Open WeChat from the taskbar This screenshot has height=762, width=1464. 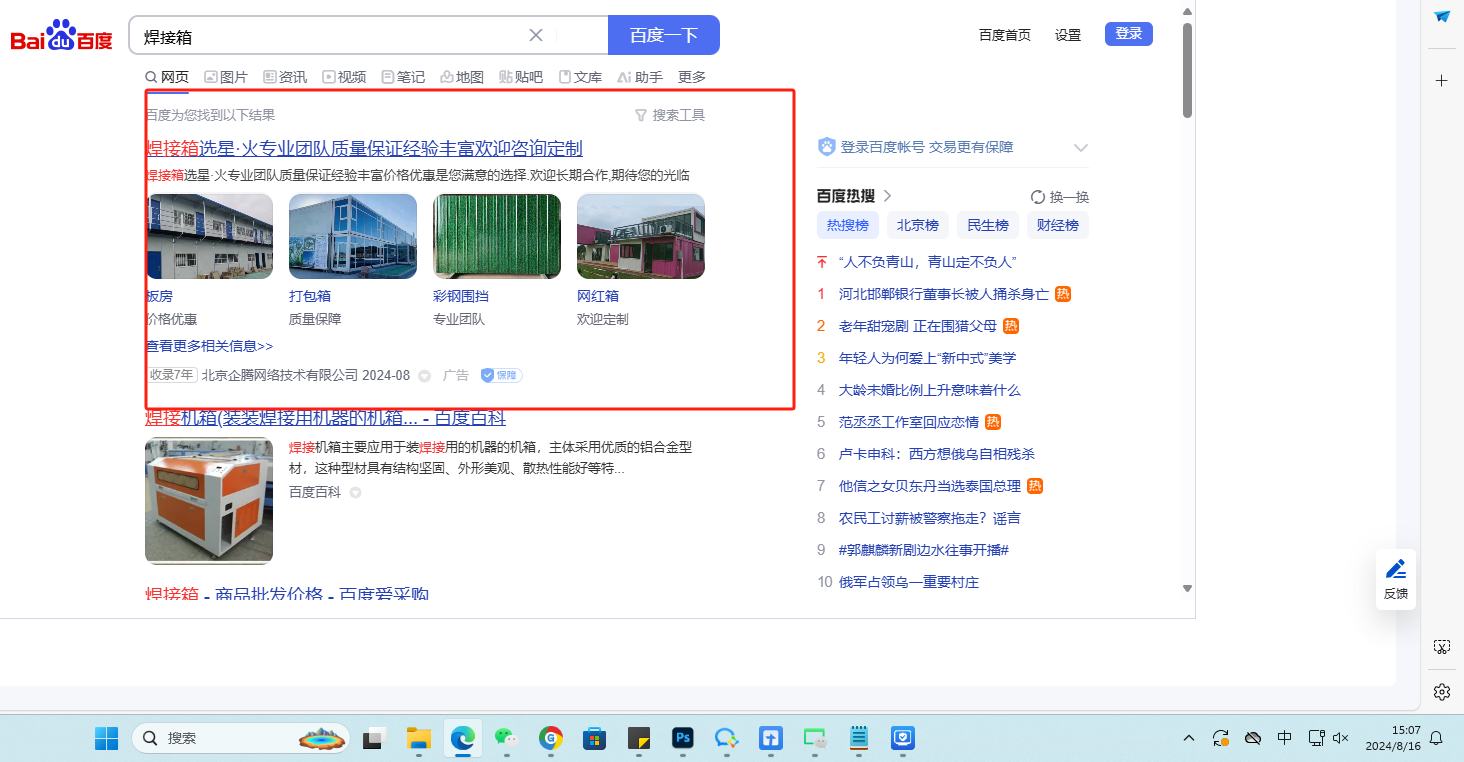(x=506, y=739)
